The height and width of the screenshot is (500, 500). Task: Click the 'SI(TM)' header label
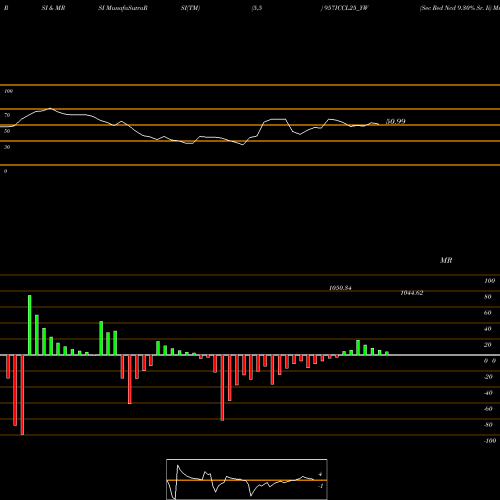(x=190, y=8)
